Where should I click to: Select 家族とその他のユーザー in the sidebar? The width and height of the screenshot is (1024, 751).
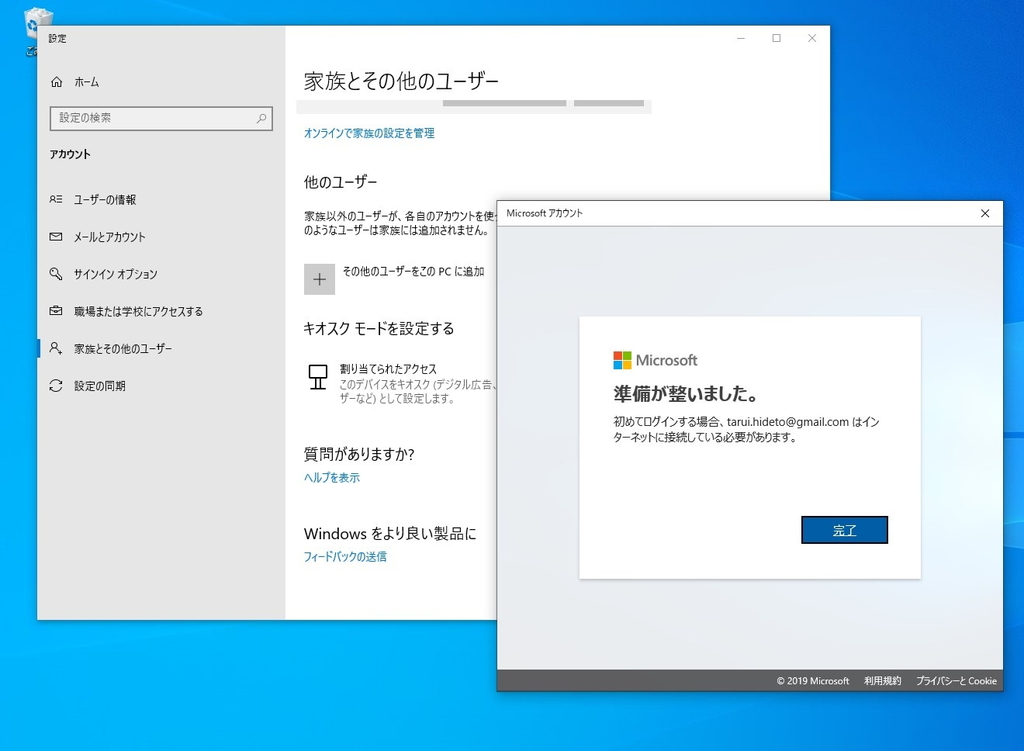tap(125, 348)
